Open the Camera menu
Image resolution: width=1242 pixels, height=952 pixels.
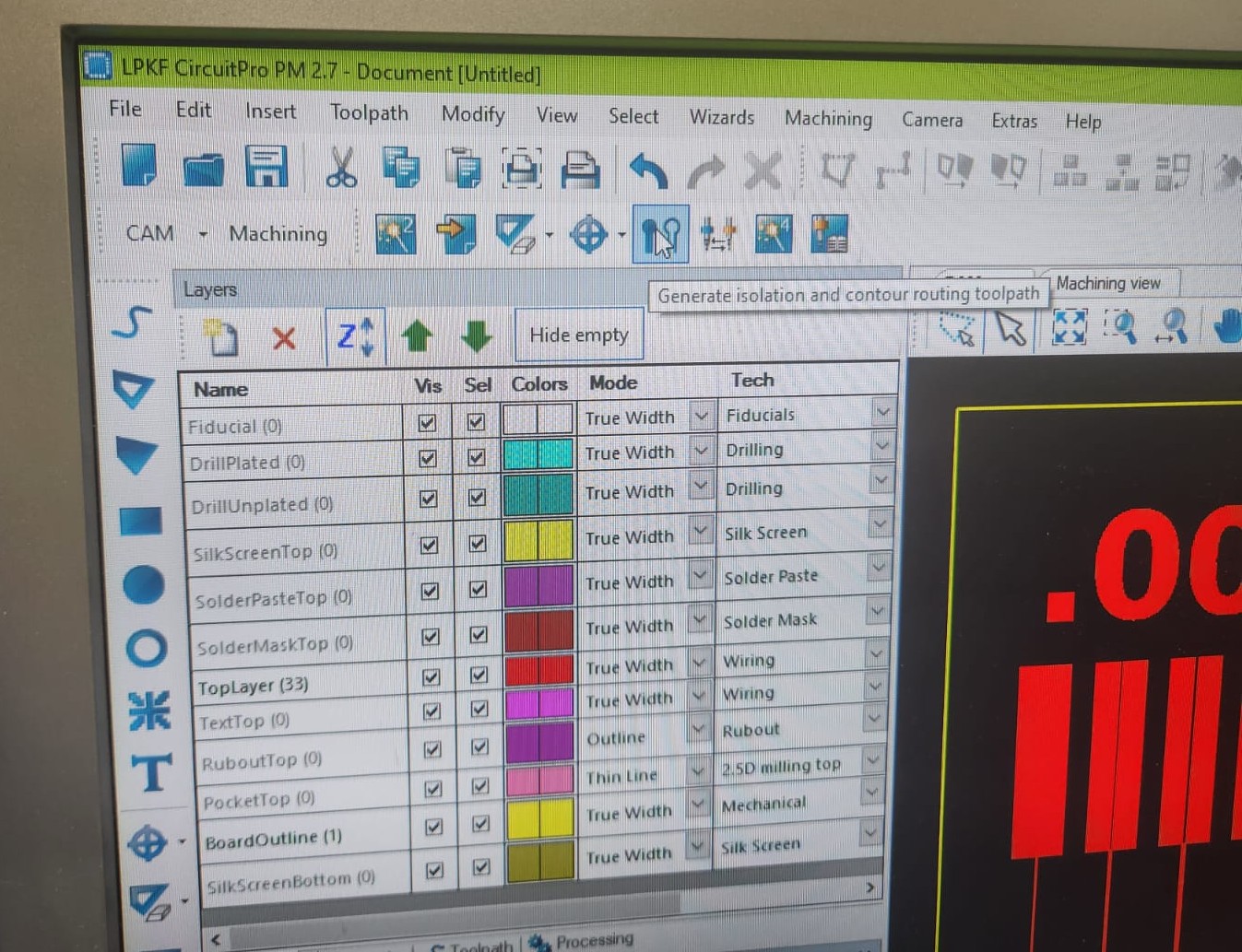tap(932, 120)
